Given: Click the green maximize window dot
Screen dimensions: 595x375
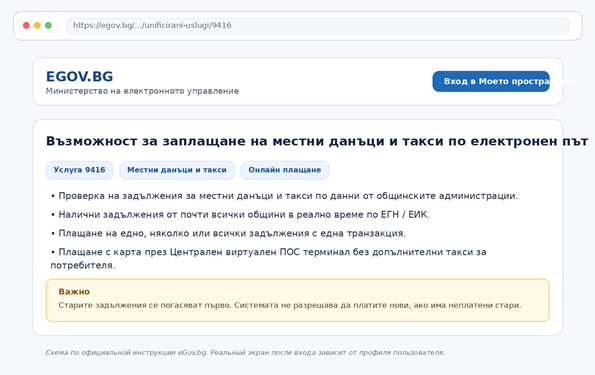Looking at the screenshot, I should 48,25.
